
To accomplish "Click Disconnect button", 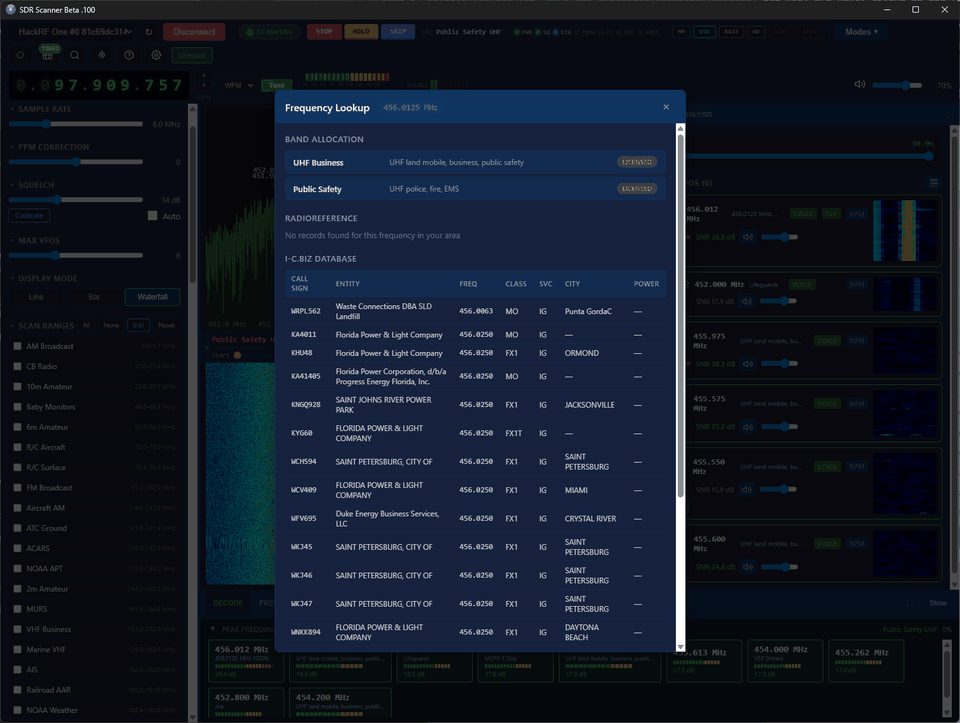I will (x=194, y=32).
